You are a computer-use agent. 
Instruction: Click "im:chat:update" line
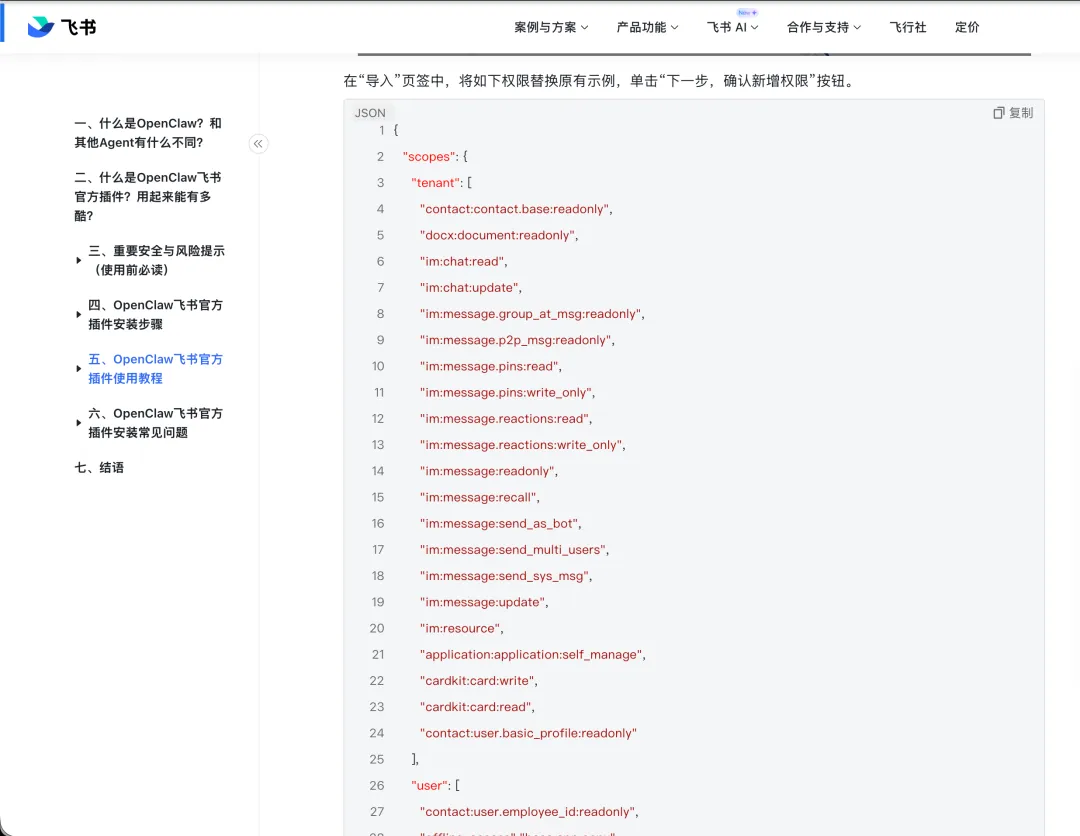pos(470,287)
